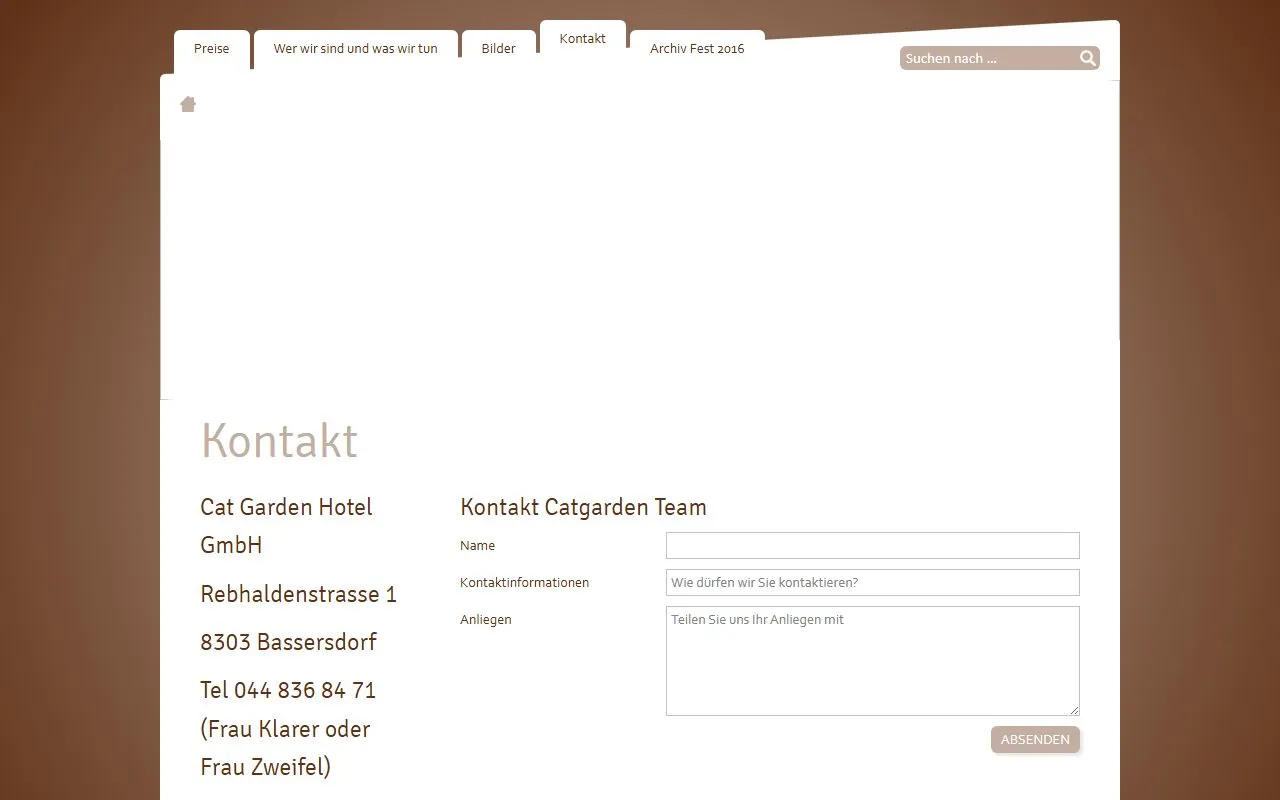Switch to the Bilder tab

pyautogui.click(x=498, y=48)
